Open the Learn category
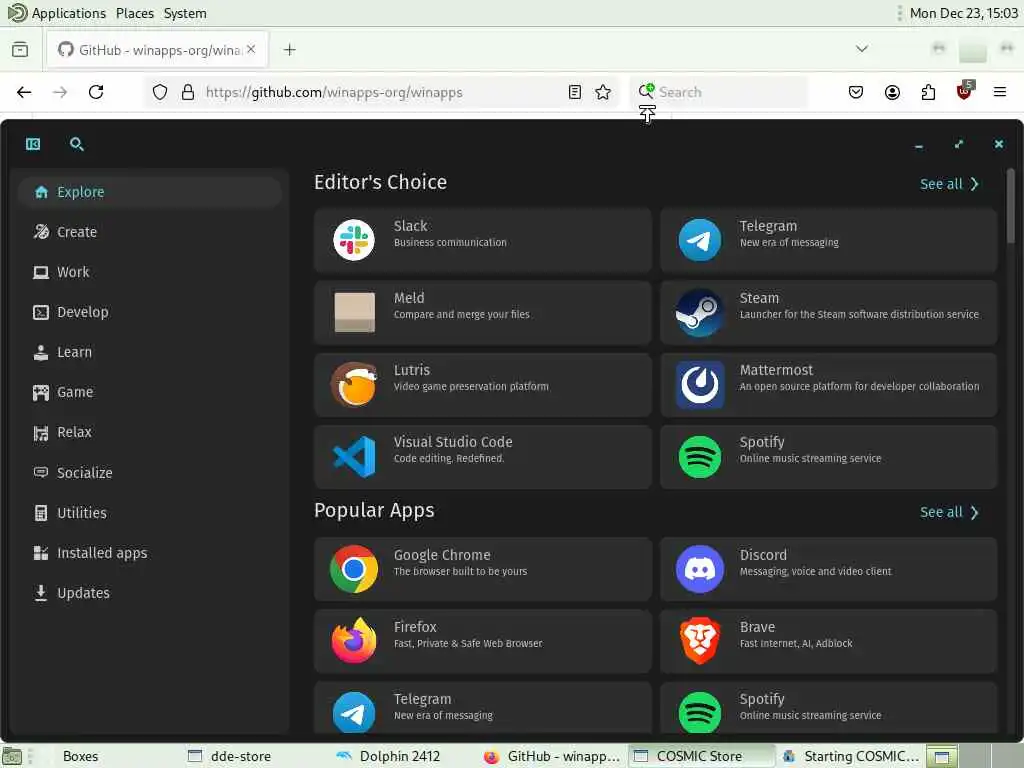Viewport: 1024px width, 768px height. point(150,352)
